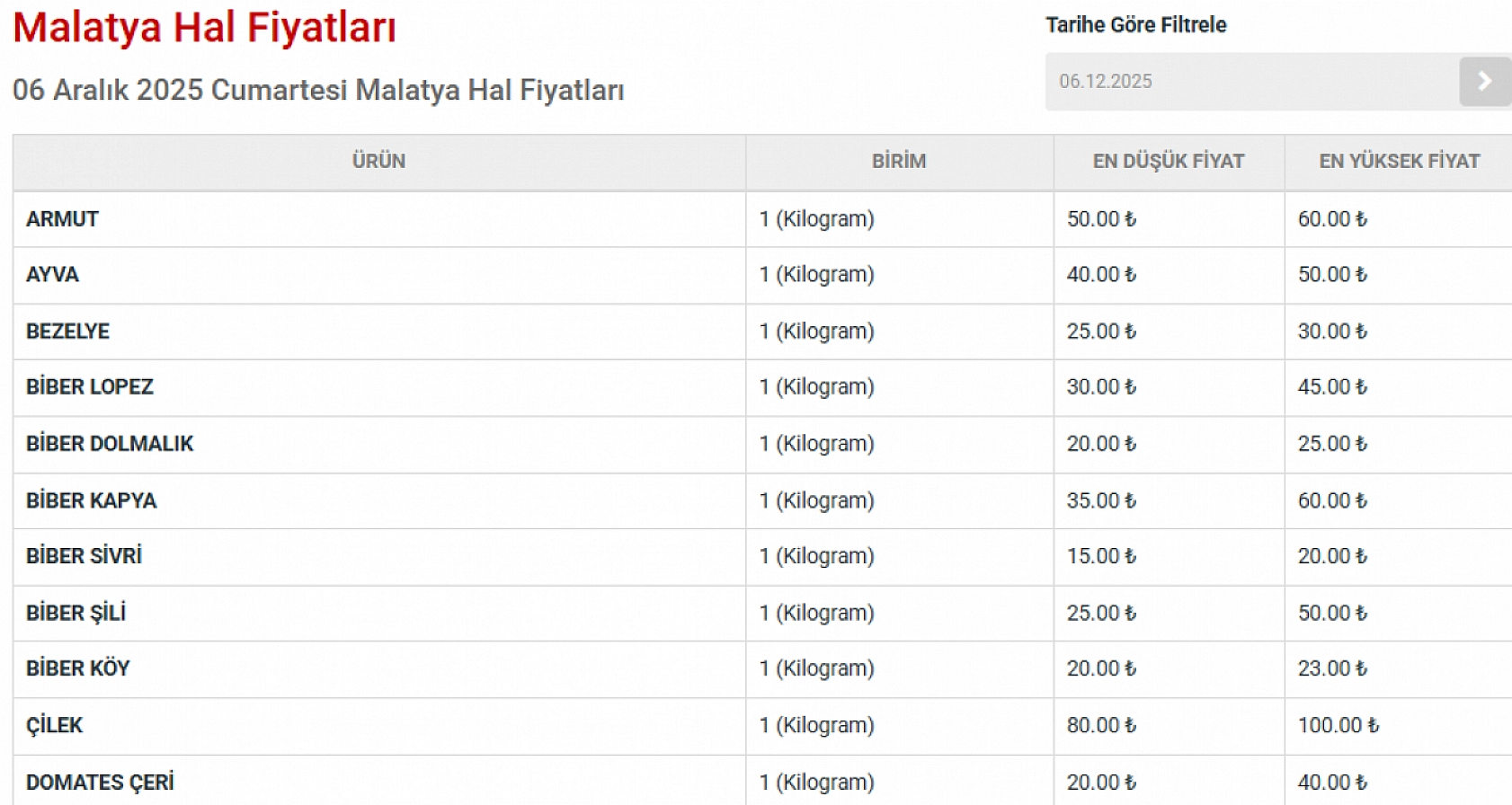
Task: Click the BEZELYE product name
Action: pos(67,332)
